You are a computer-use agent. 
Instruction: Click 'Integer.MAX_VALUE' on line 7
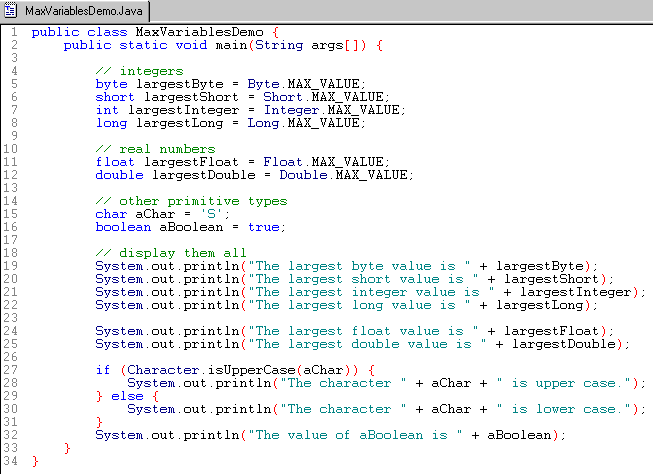(331, 110)
